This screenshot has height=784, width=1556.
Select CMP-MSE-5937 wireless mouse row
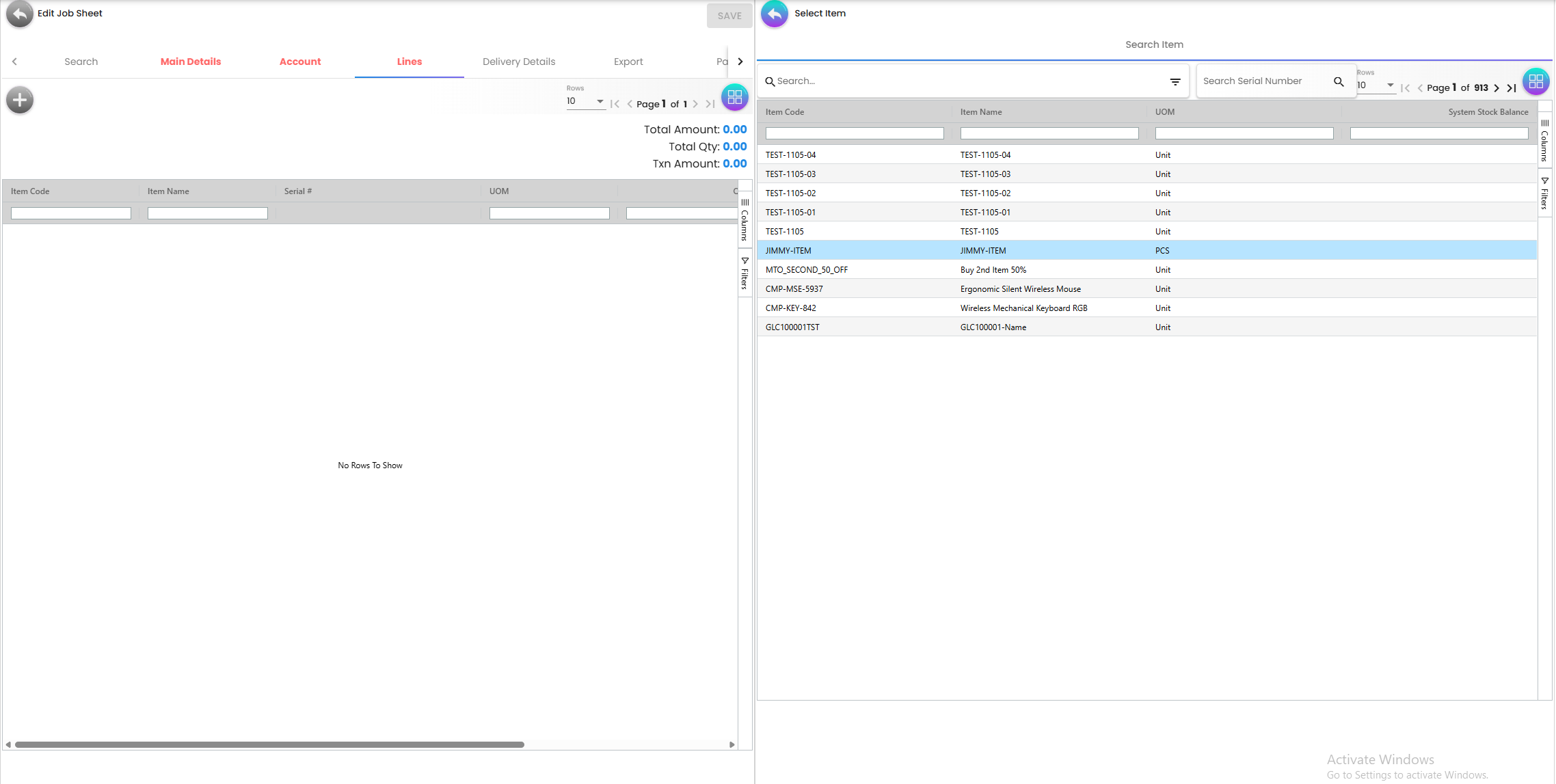[x=1147, y=289]
